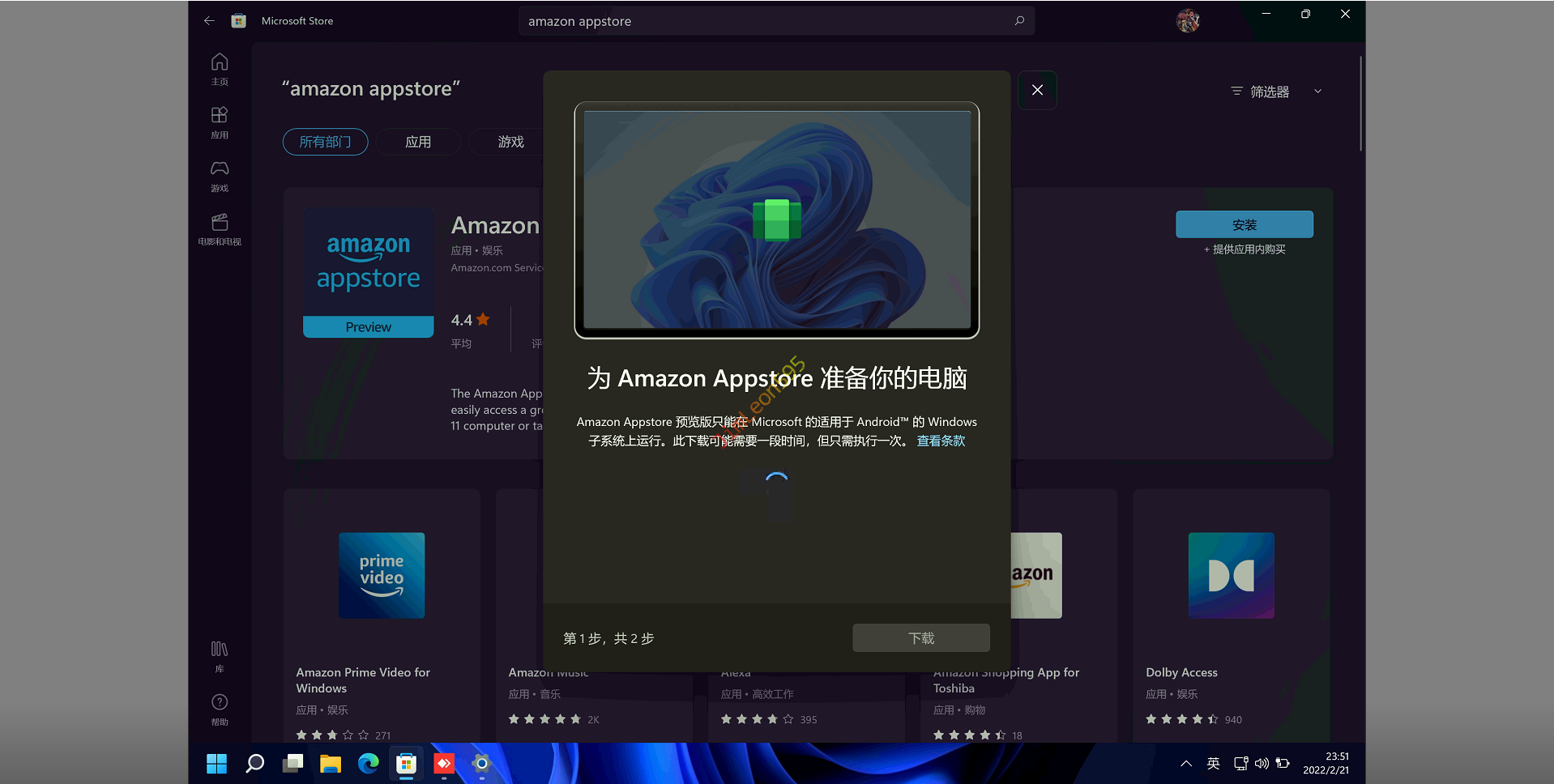Open the 查看条款 terms link
The width and height of the screenshot is (1554, 784).
pos(941,441)
